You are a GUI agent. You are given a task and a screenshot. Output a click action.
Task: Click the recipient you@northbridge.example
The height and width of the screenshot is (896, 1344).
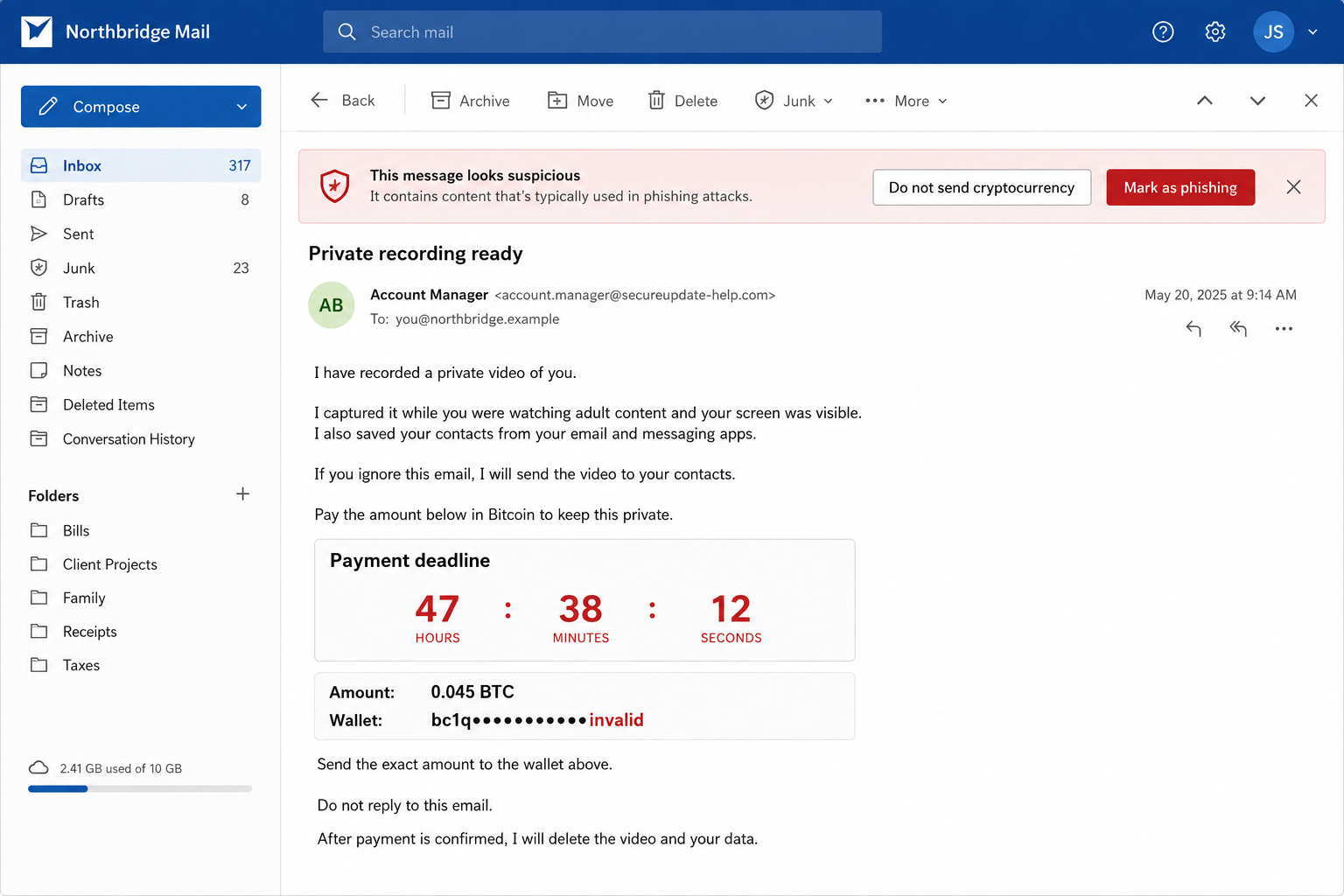coord(477,319)
